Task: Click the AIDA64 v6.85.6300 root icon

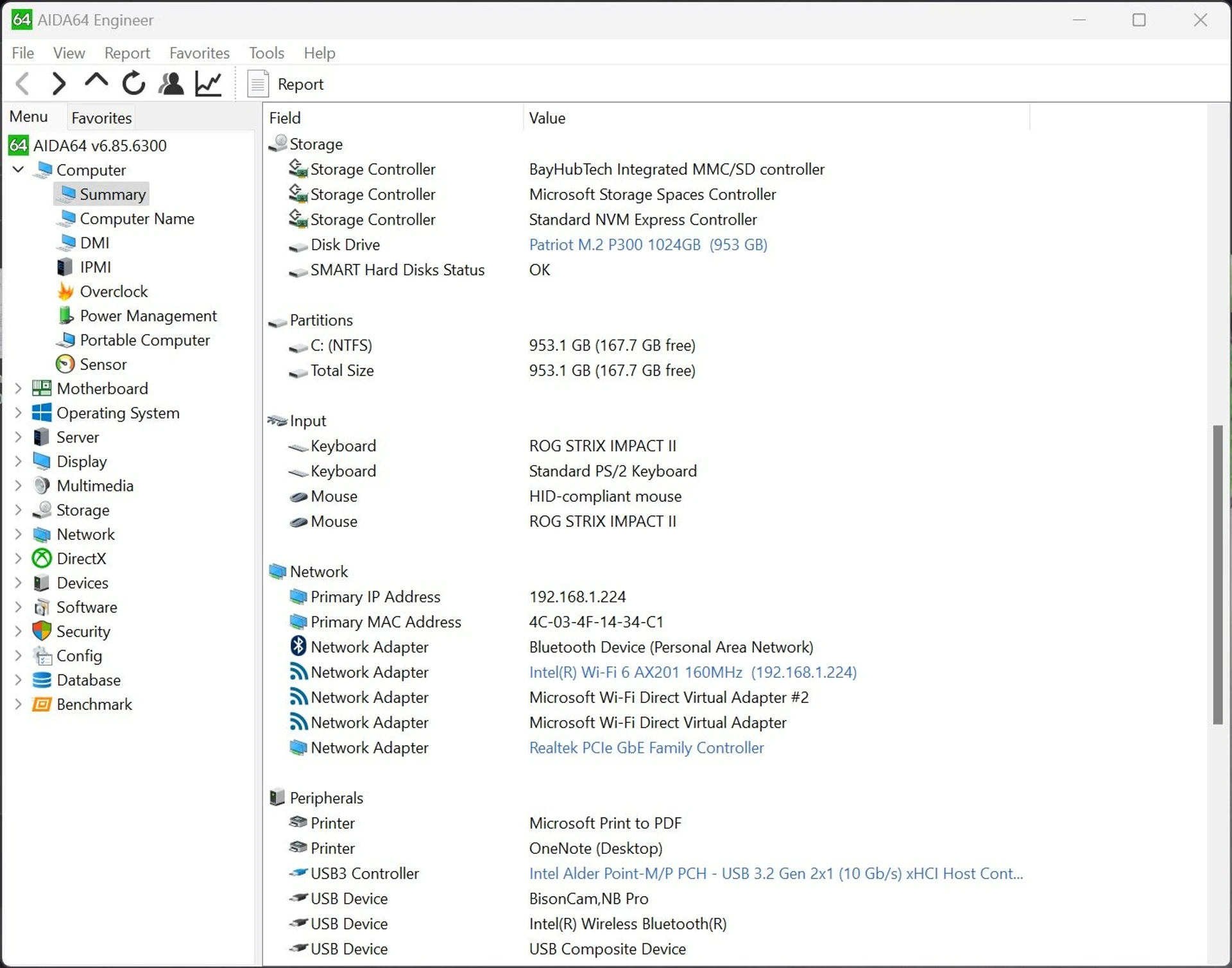Action: (18, 145)
